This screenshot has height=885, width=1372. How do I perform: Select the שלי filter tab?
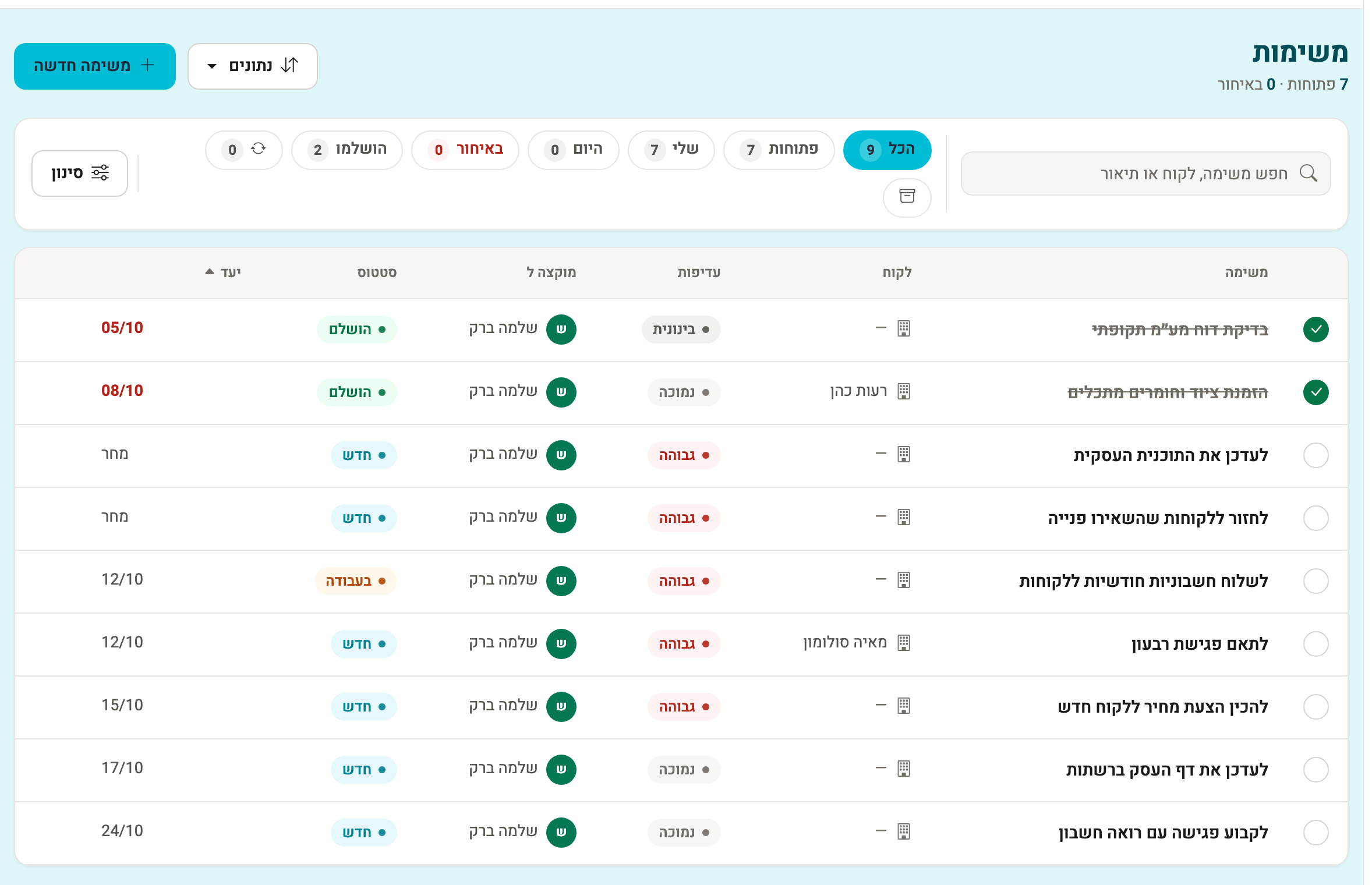coord(671,150)
